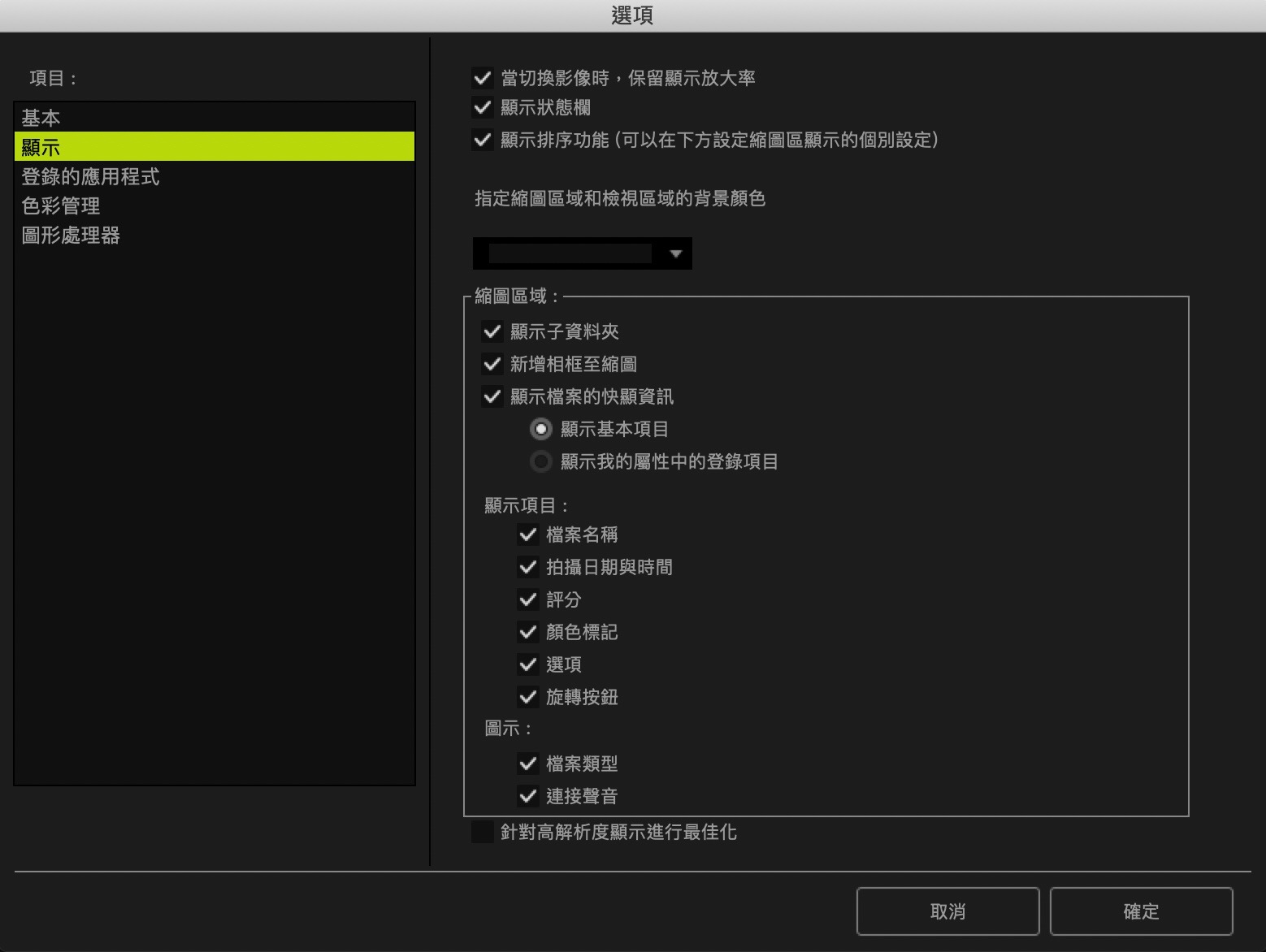Toggle 拍攝日期與時間 checkbox
1266x952 pixels.
pyautogui.click(x=528, y=567)
